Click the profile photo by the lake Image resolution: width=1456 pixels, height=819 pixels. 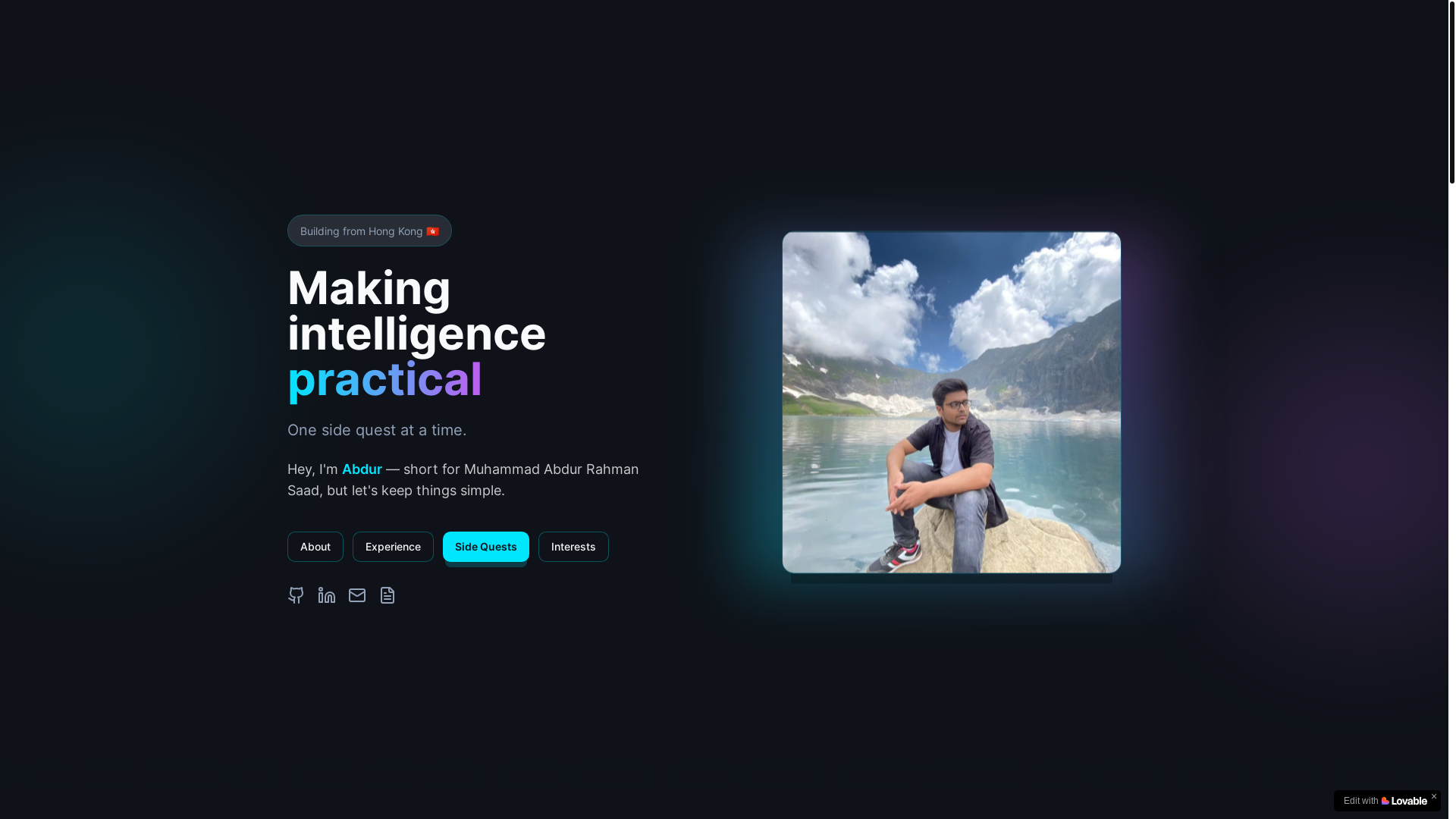952,402
